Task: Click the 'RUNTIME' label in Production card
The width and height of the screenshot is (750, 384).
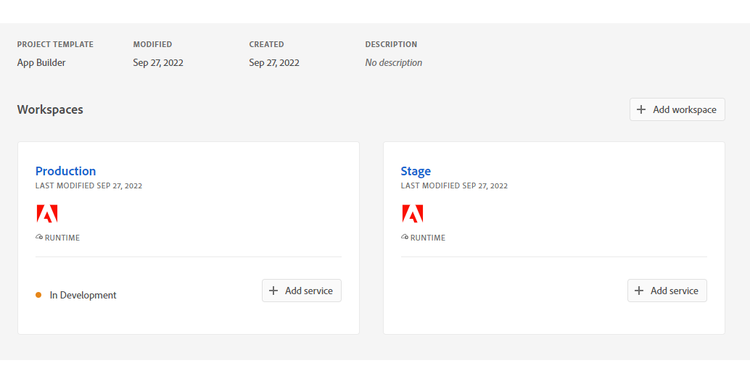Action: (x=62, y=238)
